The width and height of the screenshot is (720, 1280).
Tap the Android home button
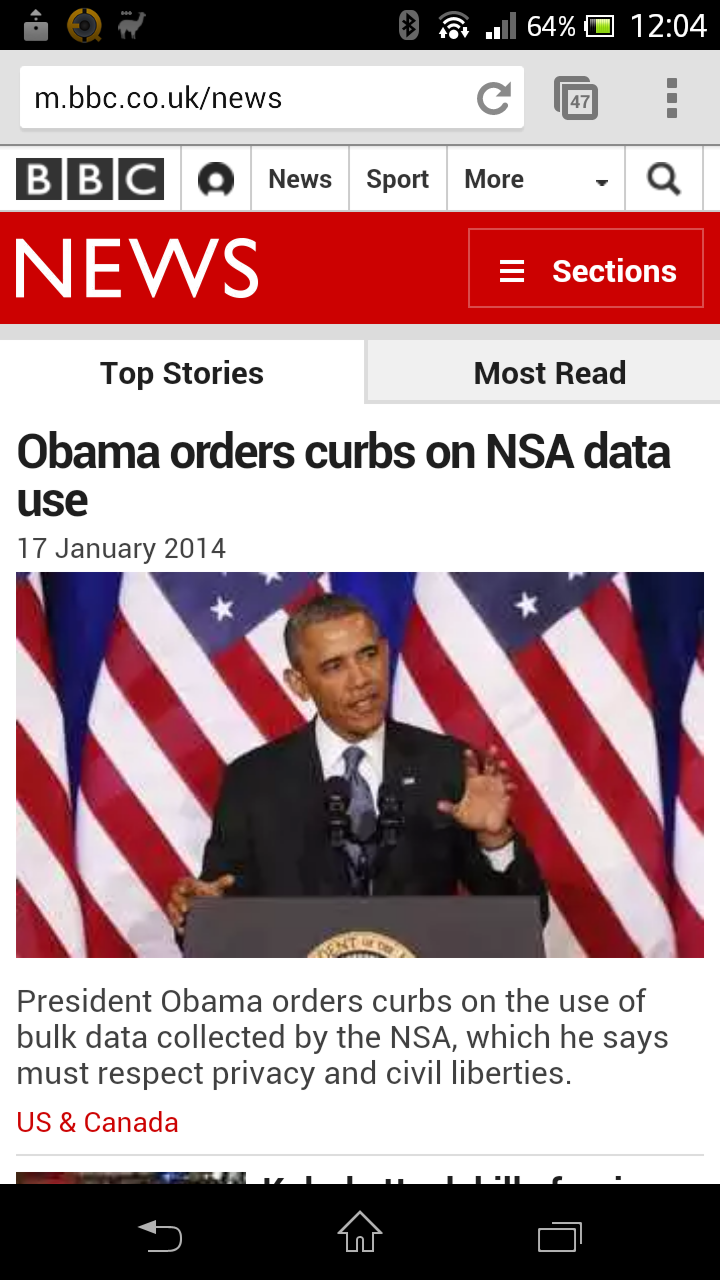(x=360, y=1232)
